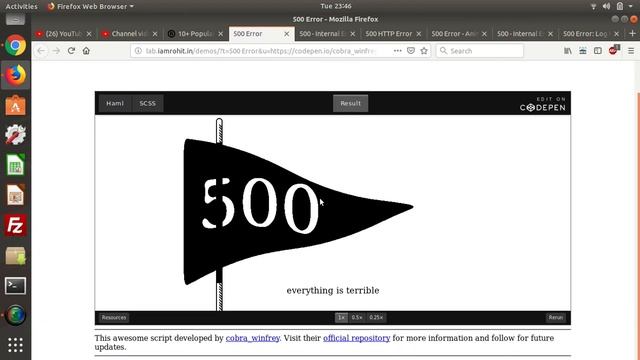Screen dimensions: 640x360
Task: Open the Library icon in toolbar
Action: pos(568,51)
